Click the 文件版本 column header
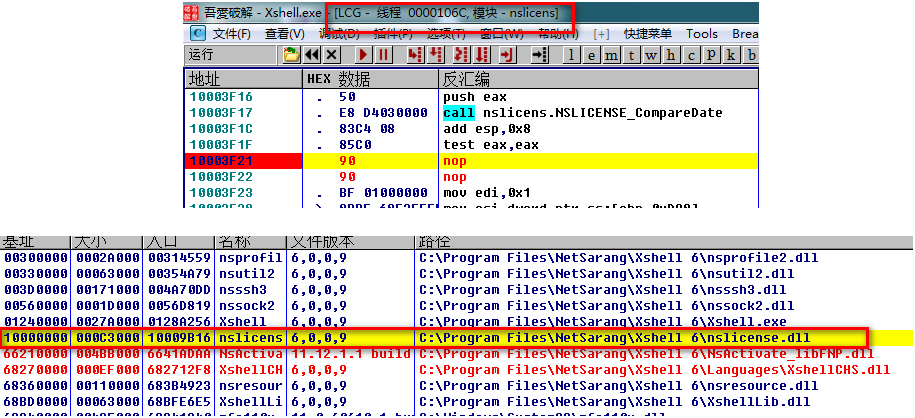The image size is (915, 418). click(x=350, y=241)
